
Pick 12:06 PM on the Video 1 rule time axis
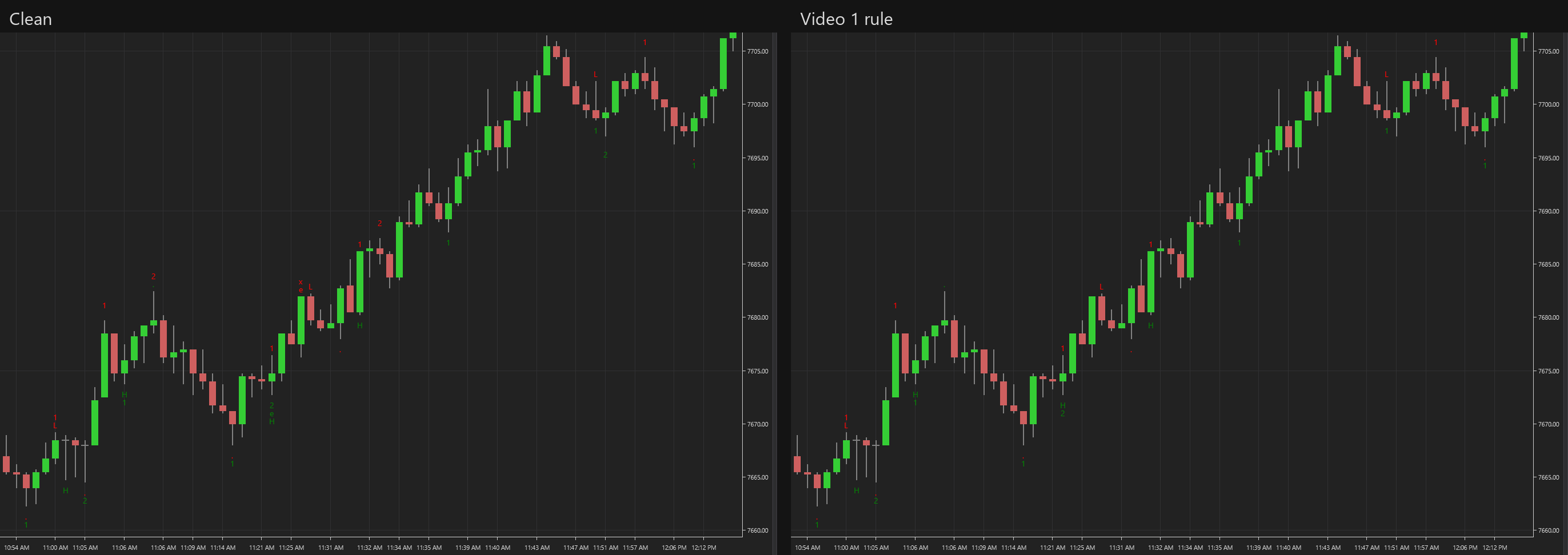pyautogui.click(x=1465, y=547)
